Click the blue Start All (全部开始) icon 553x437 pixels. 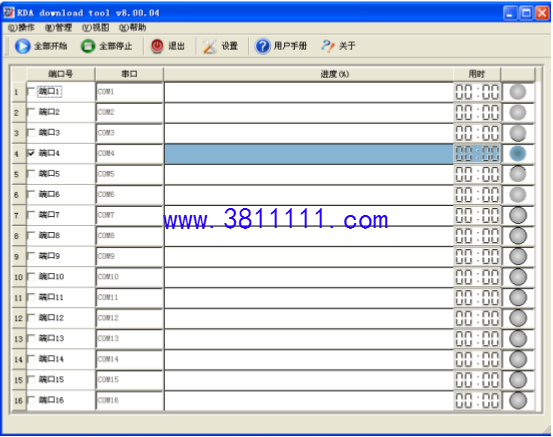coord(23,46)
